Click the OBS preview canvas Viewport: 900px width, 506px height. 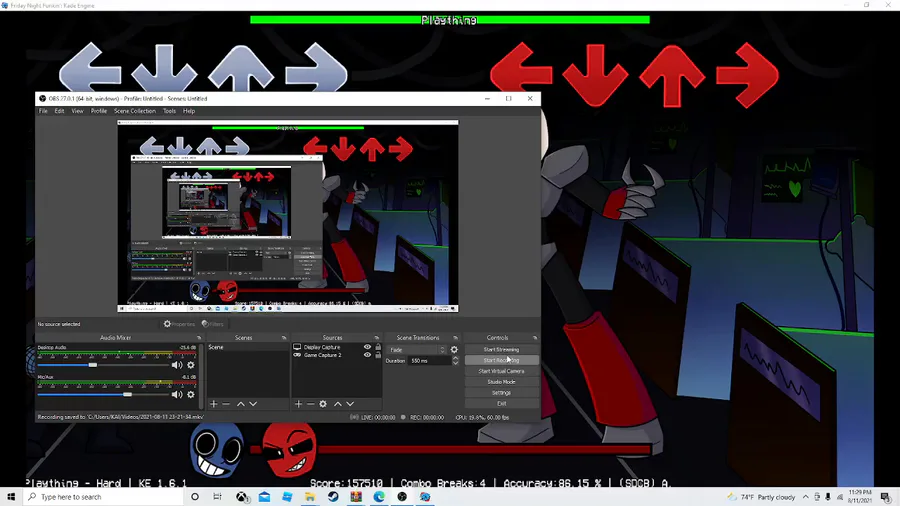[x=288, y=216]
